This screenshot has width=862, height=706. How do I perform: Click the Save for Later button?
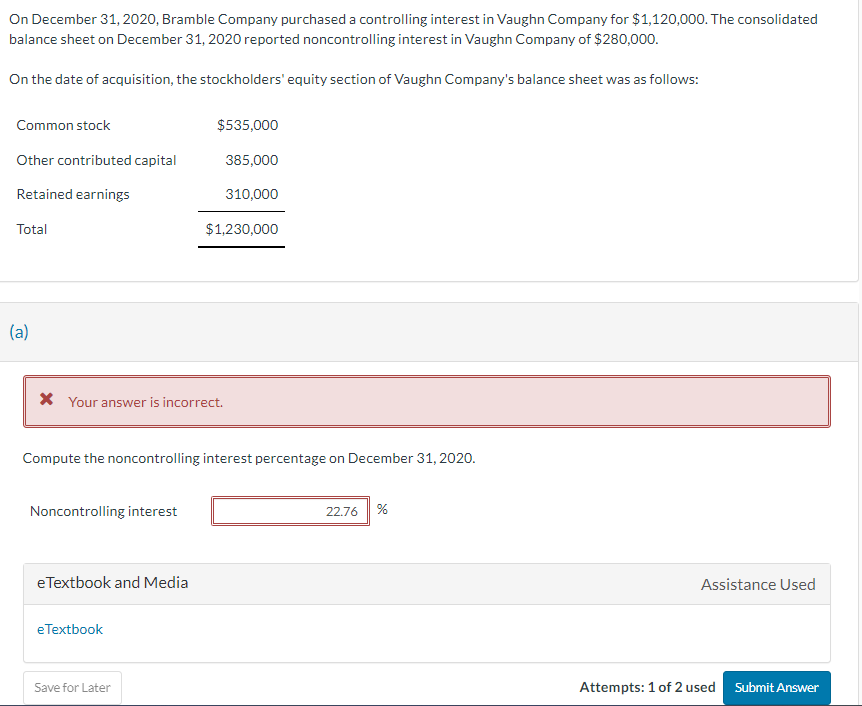[x=72, y=687]
